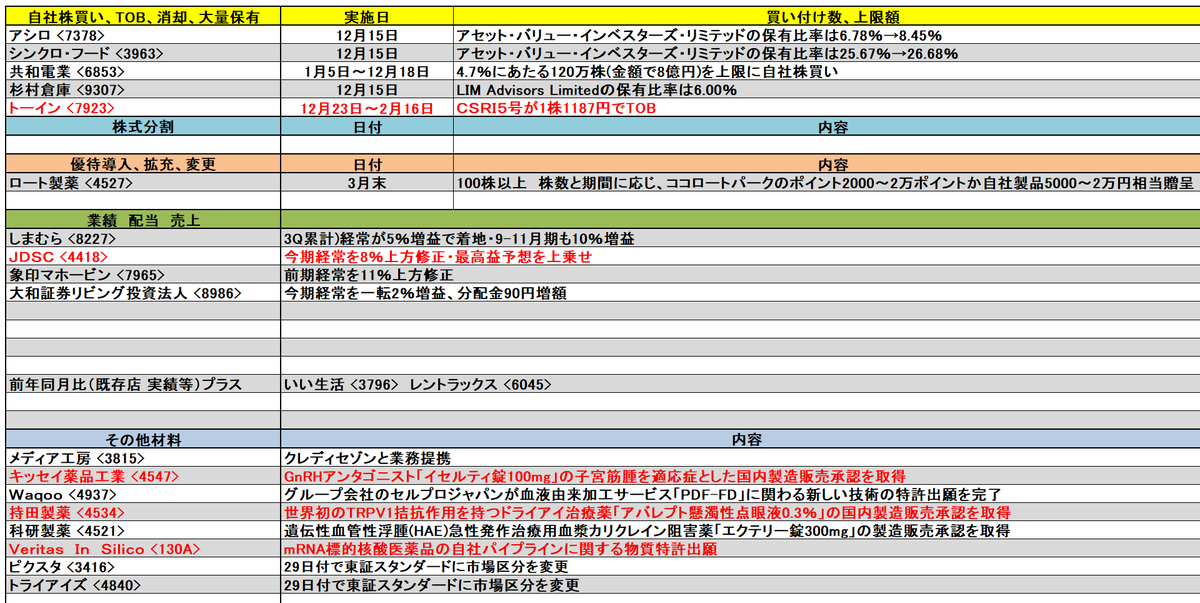
Task: Click the red cell 今期経常を8%上方修正
Action: click(740, 257)
